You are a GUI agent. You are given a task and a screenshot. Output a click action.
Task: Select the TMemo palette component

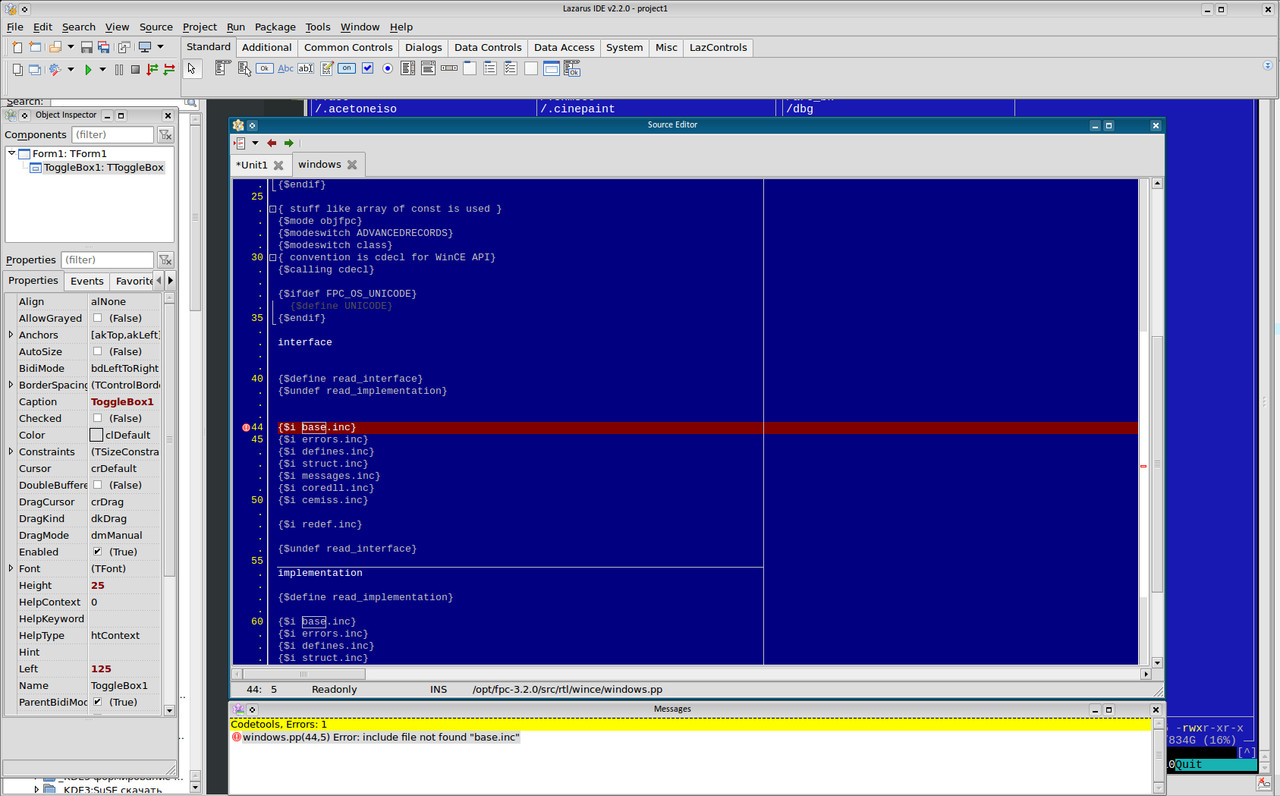[326, 68]
